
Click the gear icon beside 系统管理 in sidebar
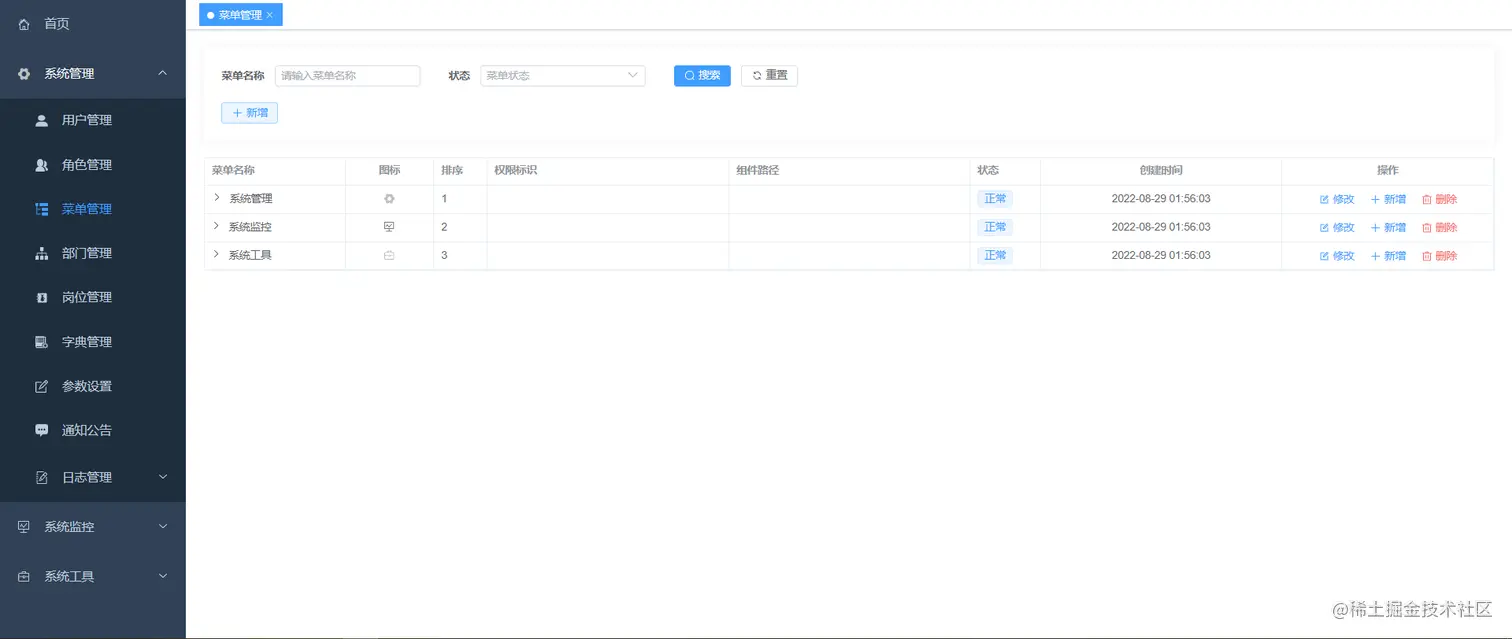[24, 74]
